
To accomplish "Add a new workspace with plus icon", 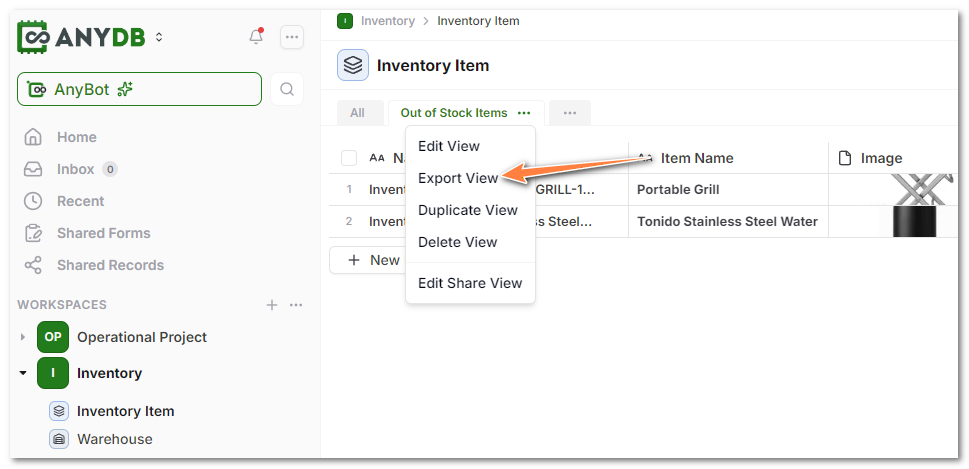I will click(272, 305).
